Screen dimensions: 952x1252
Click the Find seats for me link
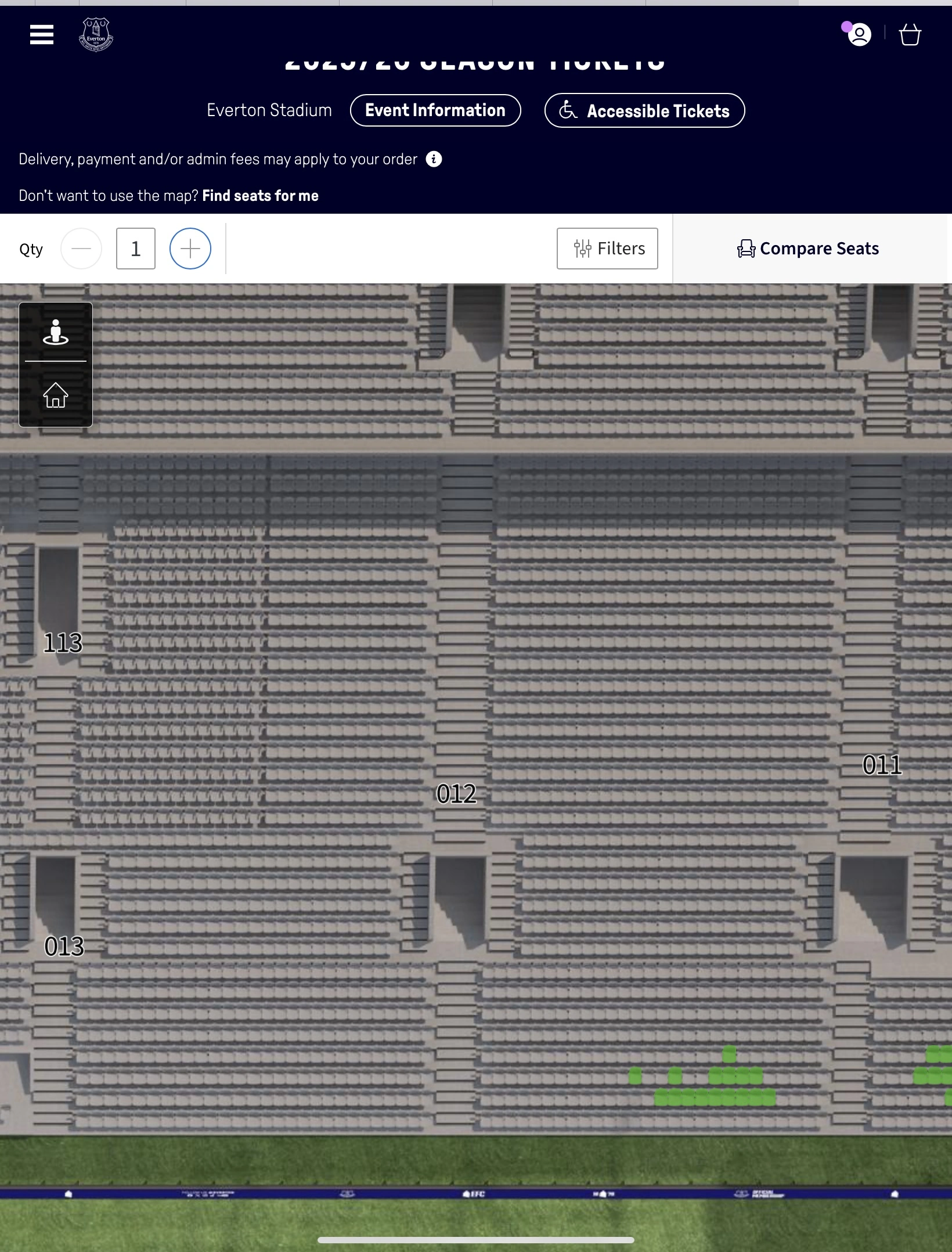(x=260, y=196)
